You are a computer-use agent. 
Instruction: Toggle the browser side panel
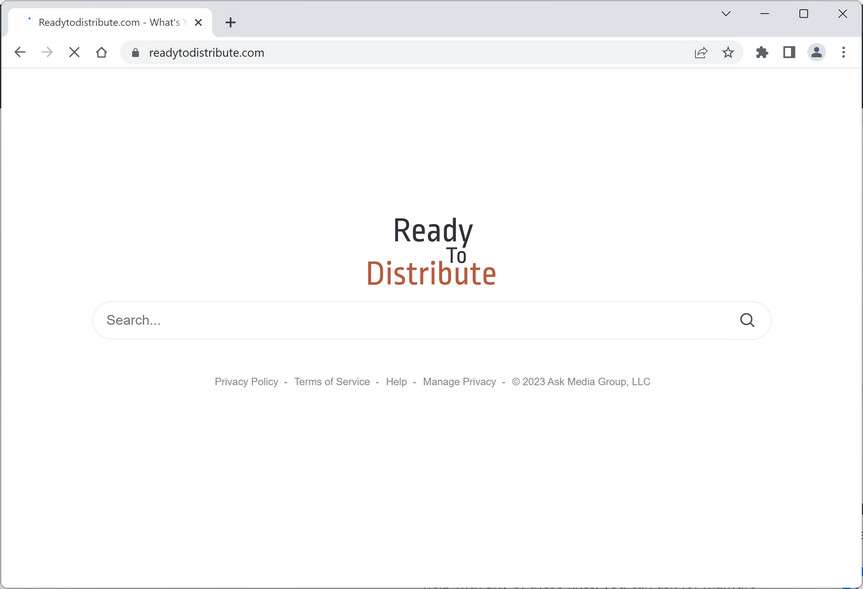[x=789, y=52]
